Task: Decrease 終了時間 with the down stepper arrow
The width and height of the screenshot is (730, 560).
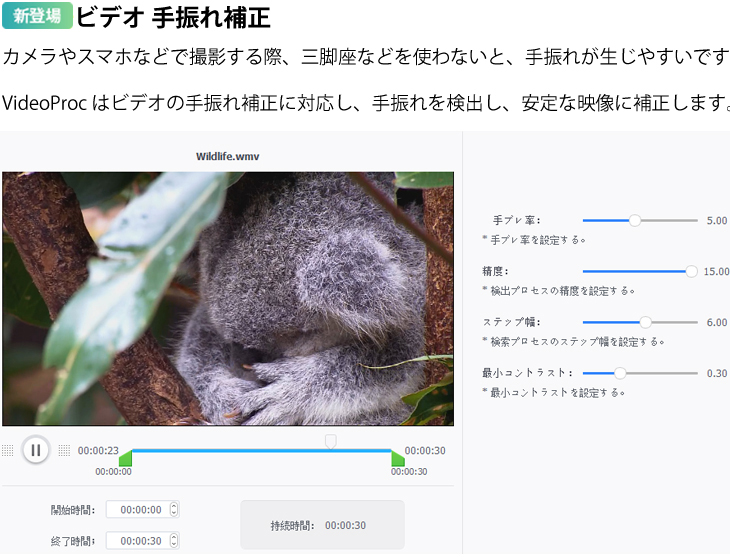Action: [174, 545]
